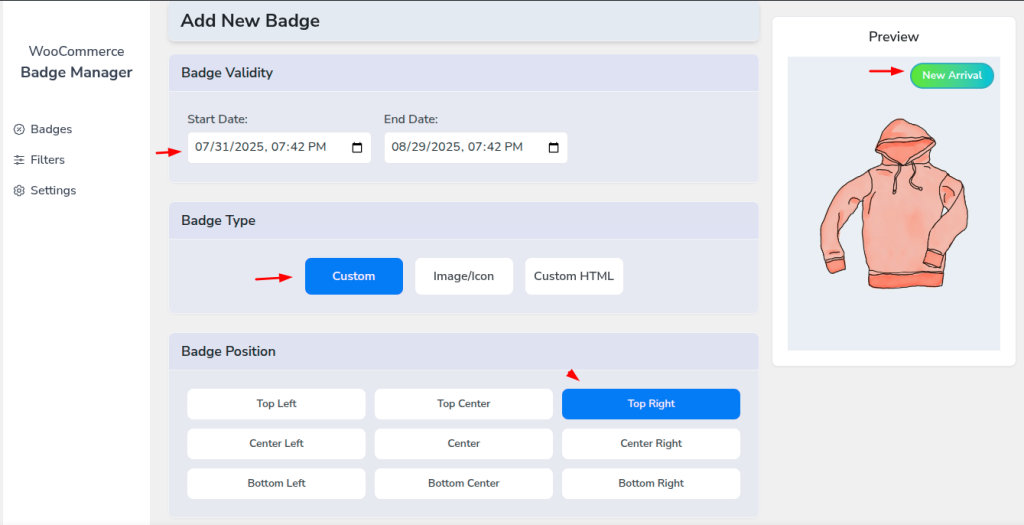Image resolution: width=1024 pixels, height=525 pixels.
Task: Open the End Date calendar picker icon
Action: 554,148
